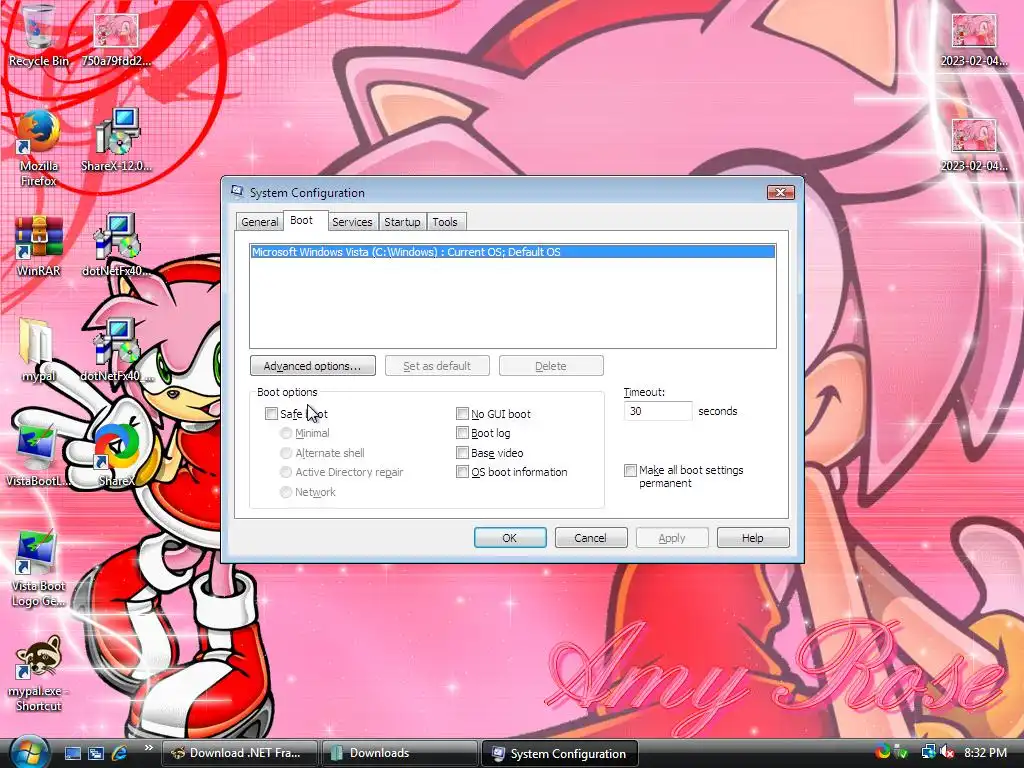Image resolution: width=1024 pixels, height=768 pixels.
Task: Click the Delete boot entry button
Action: [x=551, y=366]
